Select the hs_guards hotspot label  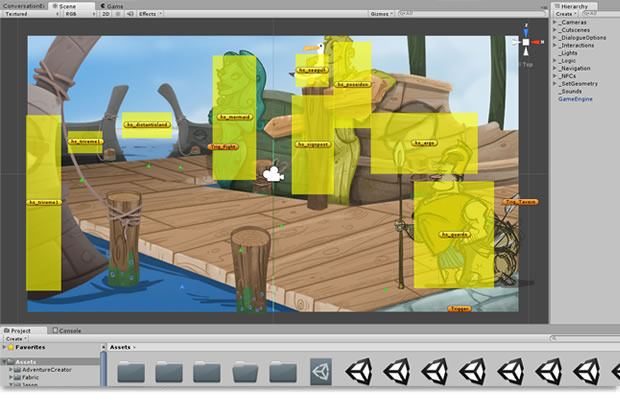click(454, 234)
